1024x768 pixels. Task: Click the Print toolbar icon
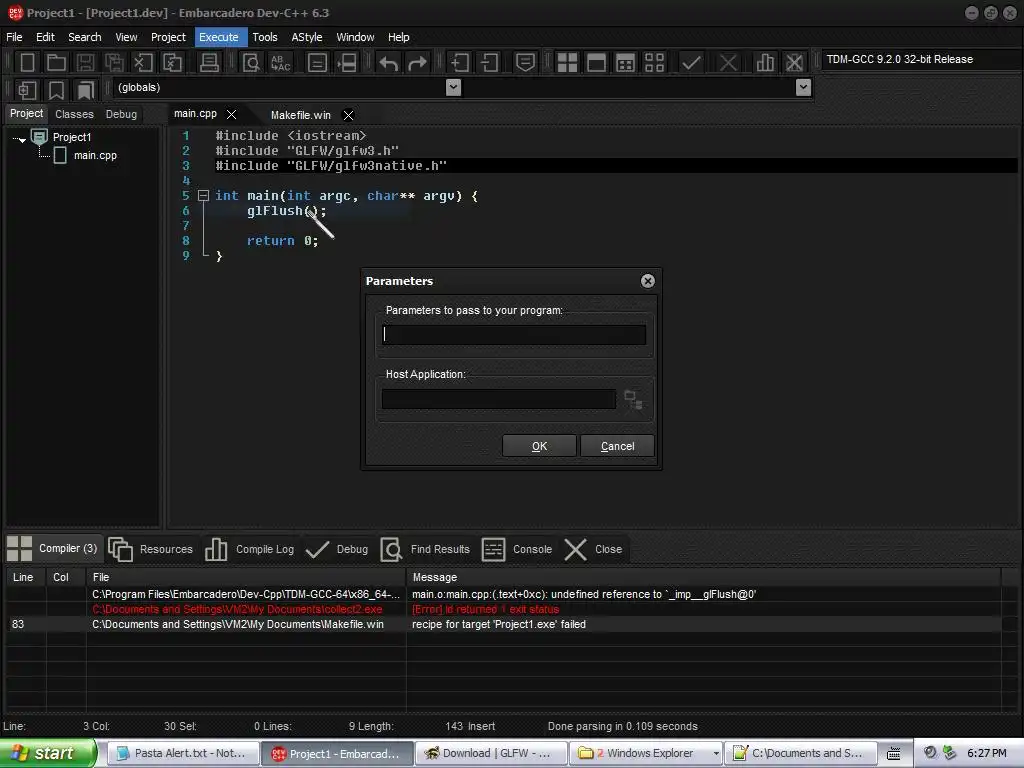209,63
